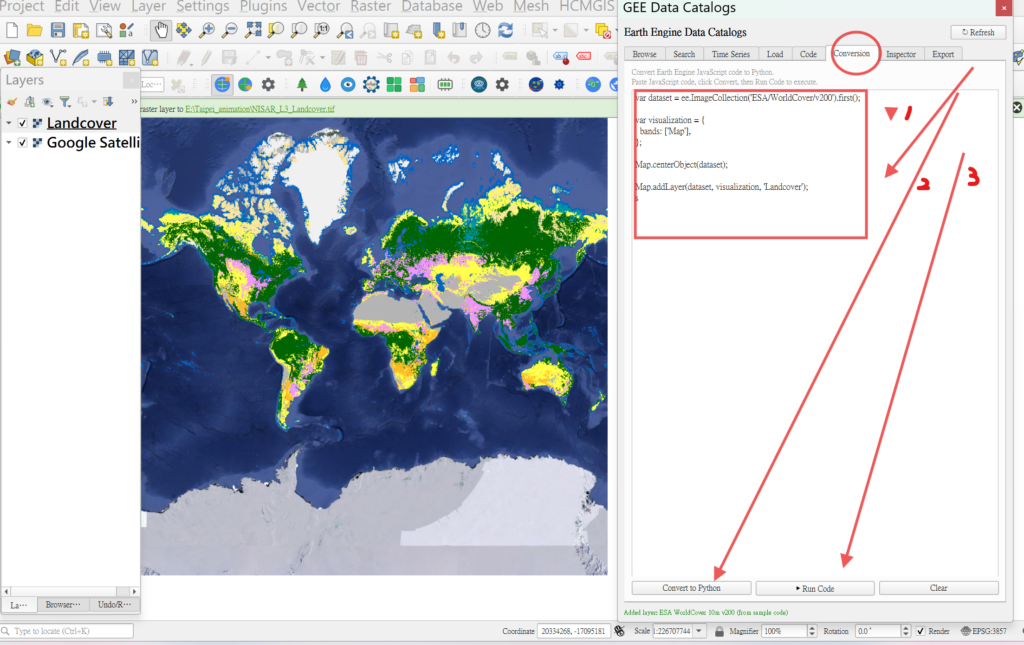This screenshot has height=645, width=1024.
Task: Toggle Landcover layer visibility checkbox
Action: pos(22,123)
